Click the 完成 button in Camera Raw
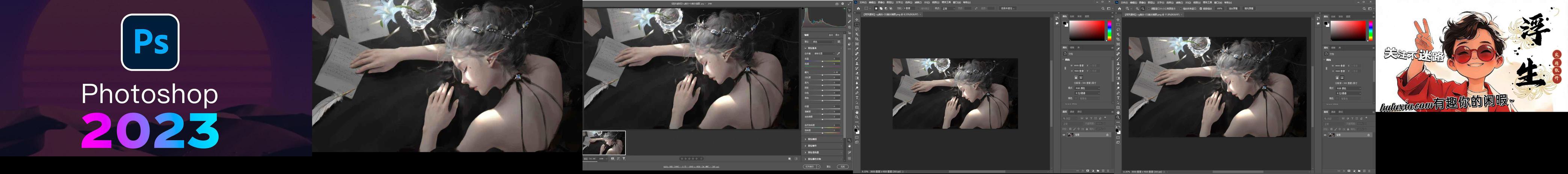 [x=842, y=166]
